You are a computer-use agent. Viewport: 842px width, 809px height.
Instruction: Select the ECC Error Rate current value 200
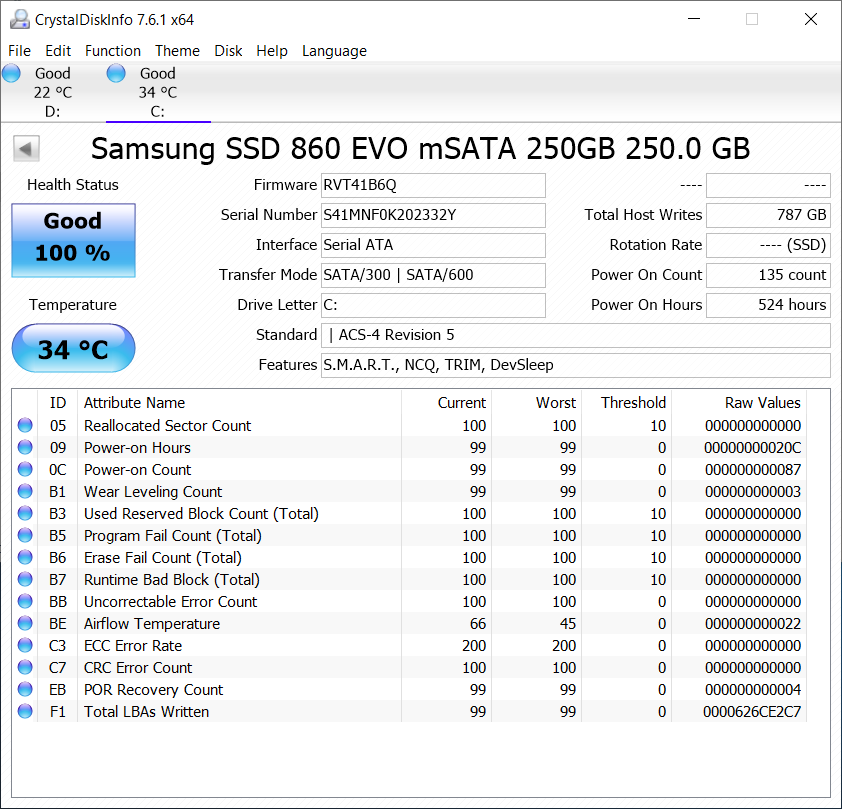pos(474,646)
